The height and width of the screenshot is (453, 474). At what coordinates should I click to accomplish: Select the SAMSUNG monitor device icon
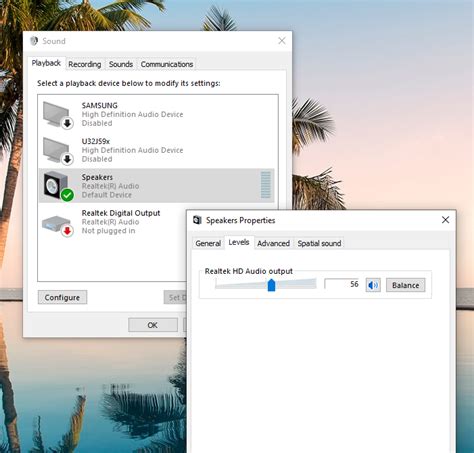58,115
